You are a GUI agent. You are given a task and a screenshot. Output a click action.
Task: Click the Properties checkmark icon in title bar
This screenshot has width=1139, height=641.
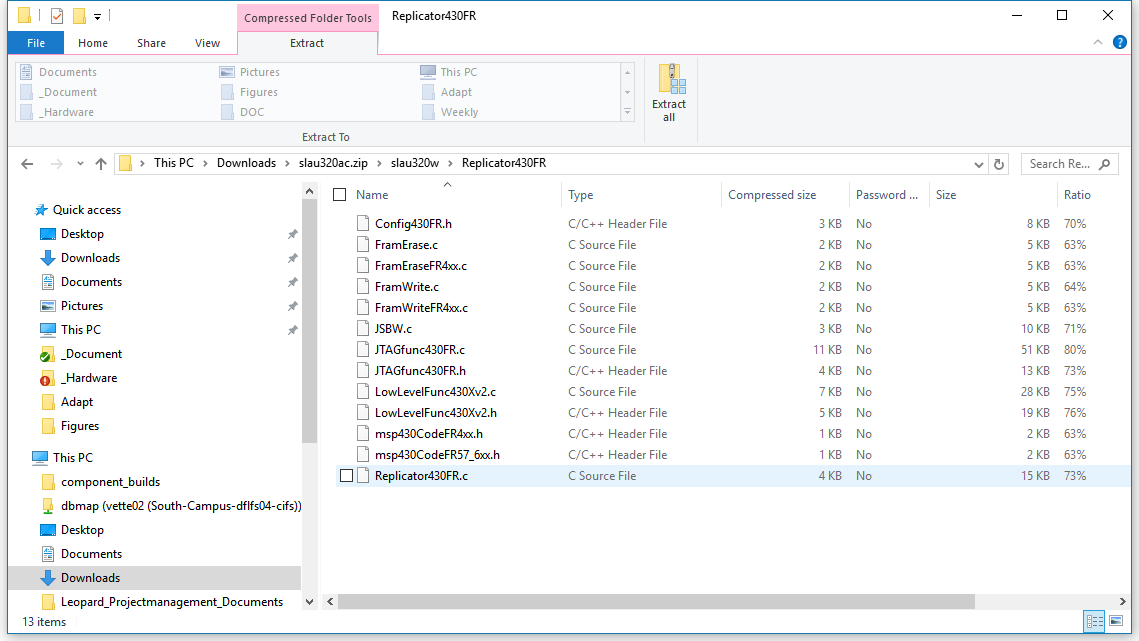(57, 15)
